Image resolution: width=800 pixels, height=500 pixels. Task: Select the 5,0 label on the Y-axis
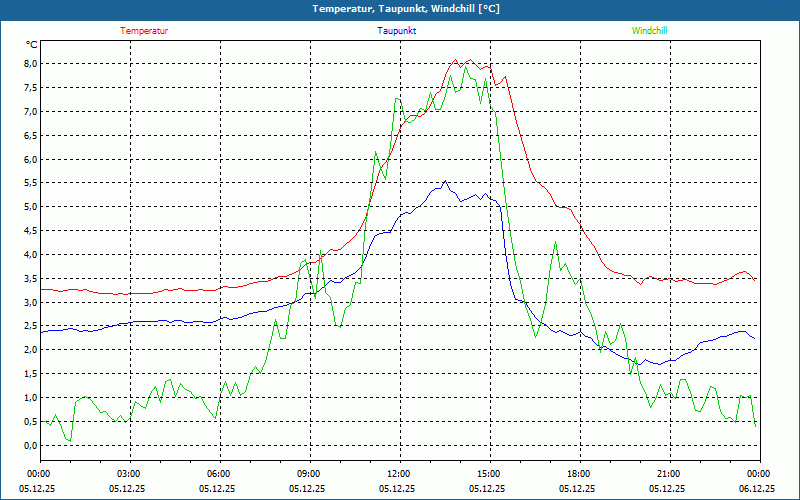tap(30, 207)
